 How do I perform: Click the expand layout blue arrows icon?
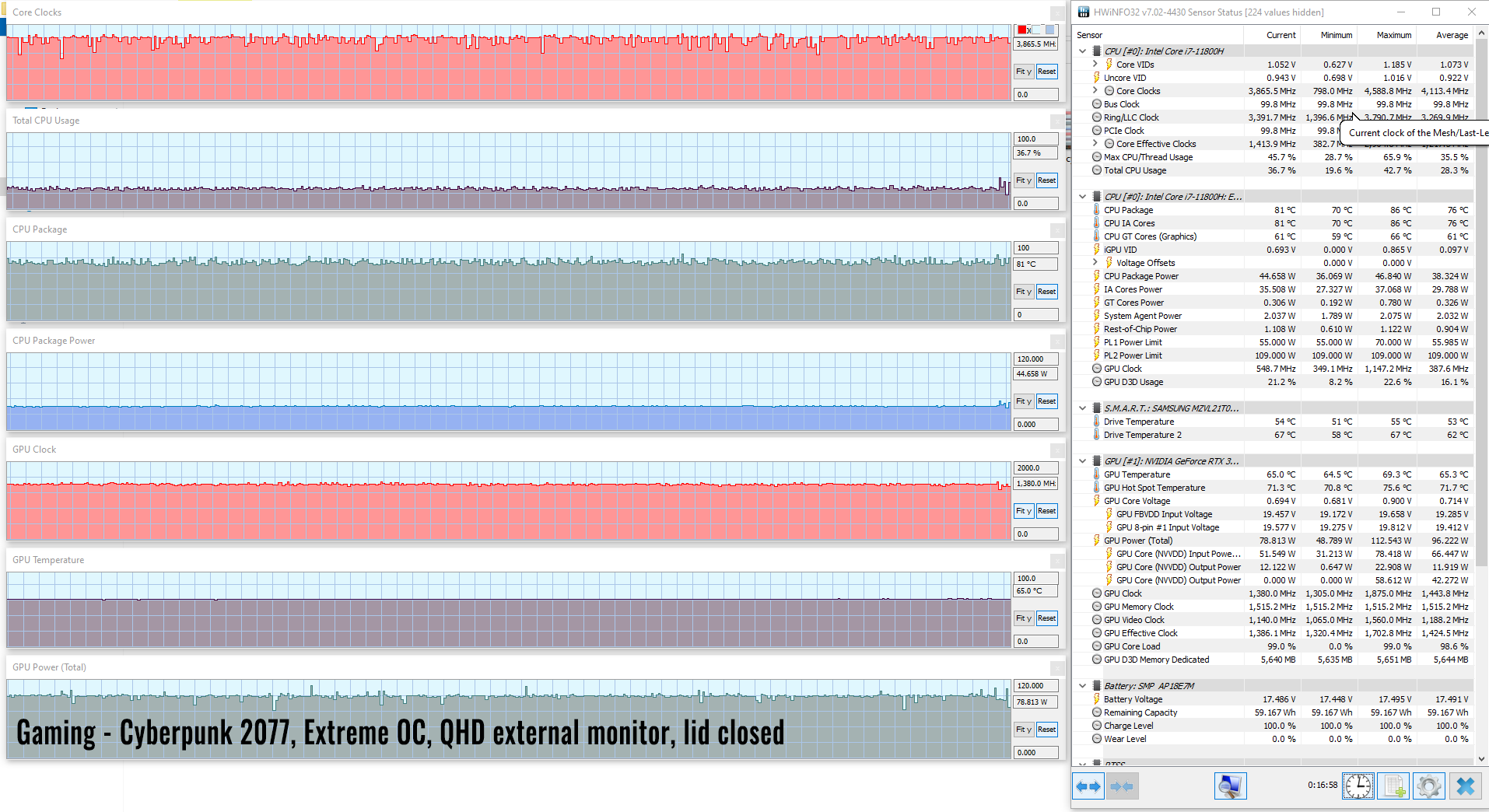click(1088, 786)
